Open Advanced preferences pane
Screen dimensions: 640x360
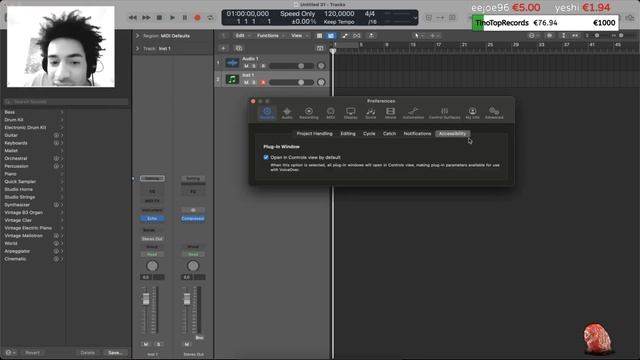click(x=494, y=113)
